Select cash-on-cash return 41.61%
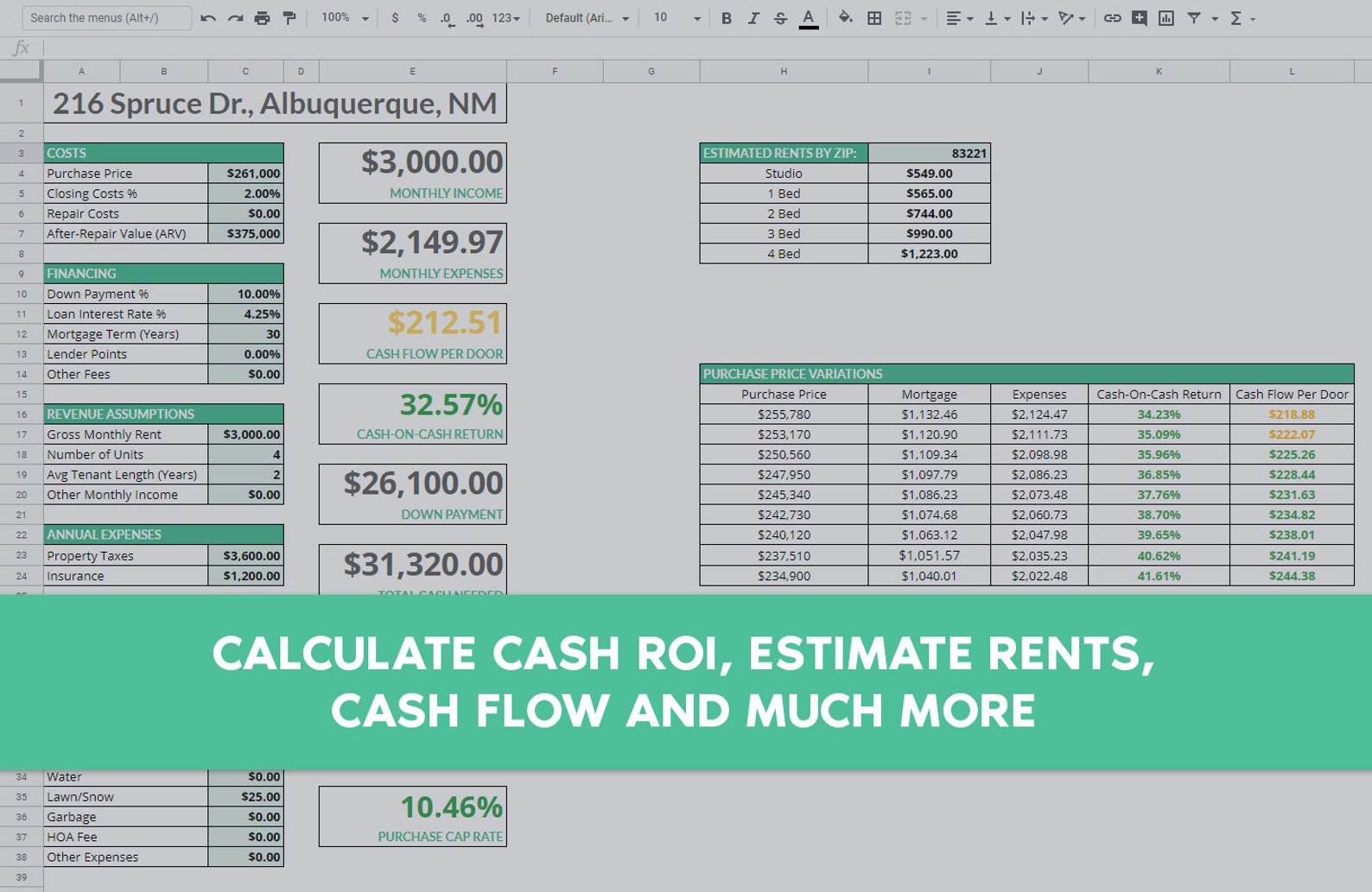This screenshot has width=1372, height=892. point(1159,576)
